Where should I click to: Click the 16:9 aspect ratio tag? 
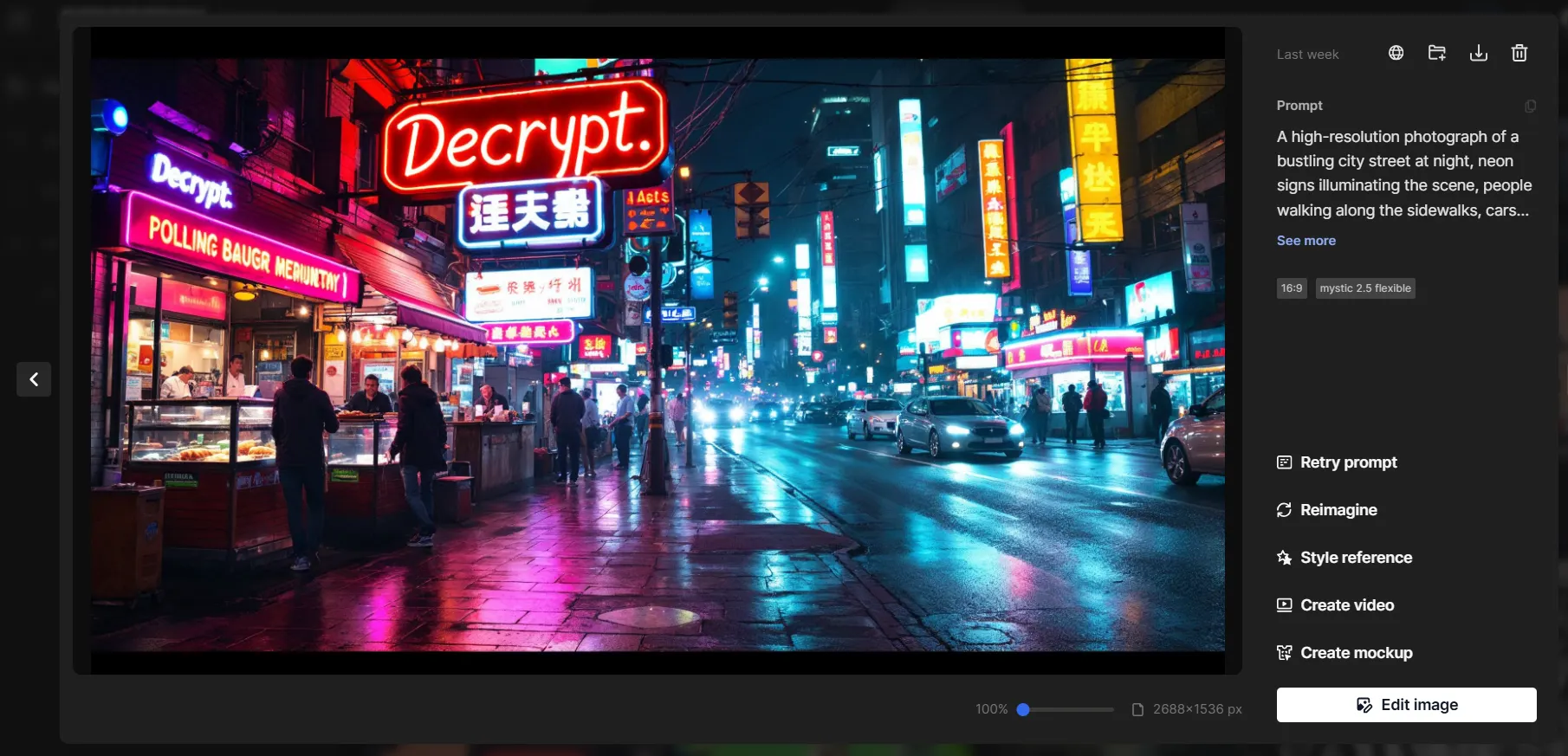pos(1291,288)
